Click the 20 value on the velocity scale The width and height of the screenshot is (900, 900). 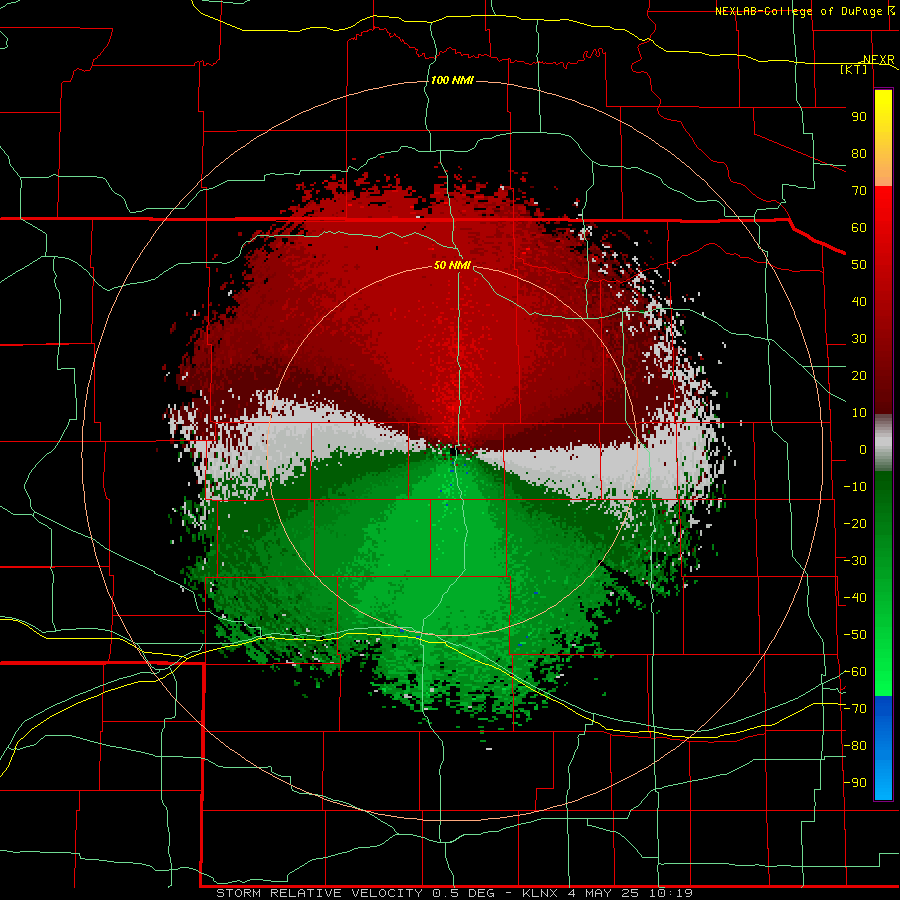point(859,376)
